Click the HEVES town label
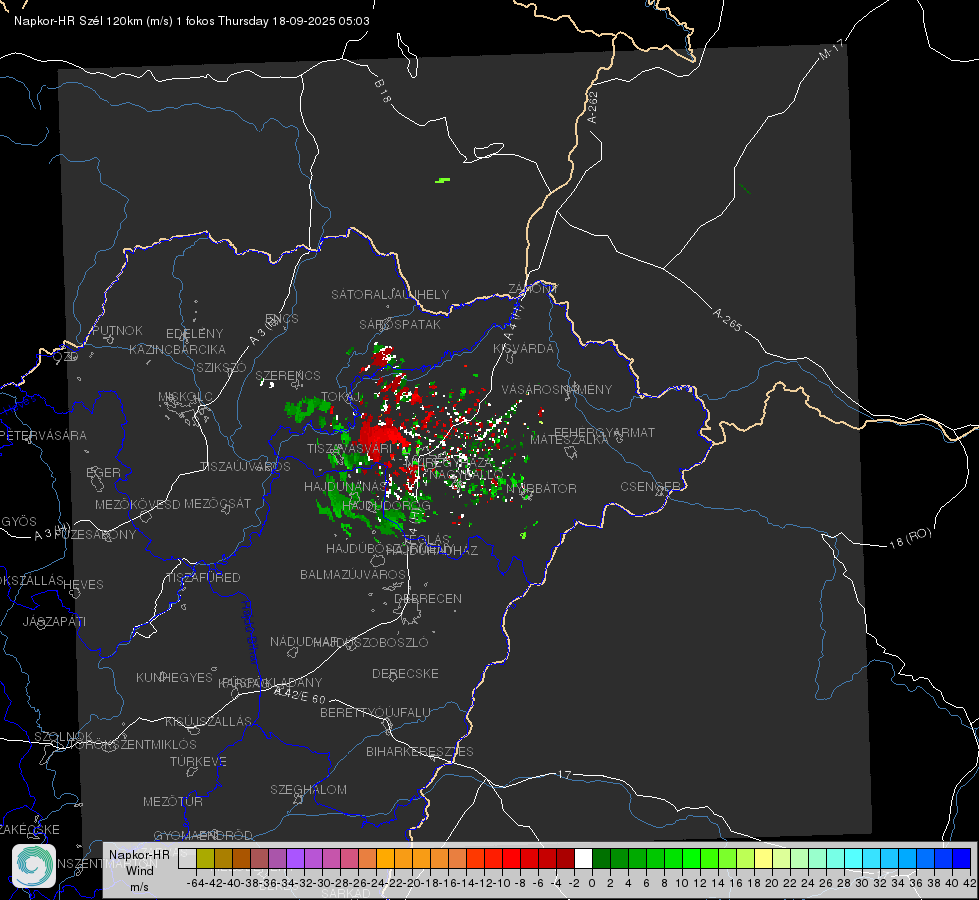Screen dimensions: 979x900 (83, 585)
